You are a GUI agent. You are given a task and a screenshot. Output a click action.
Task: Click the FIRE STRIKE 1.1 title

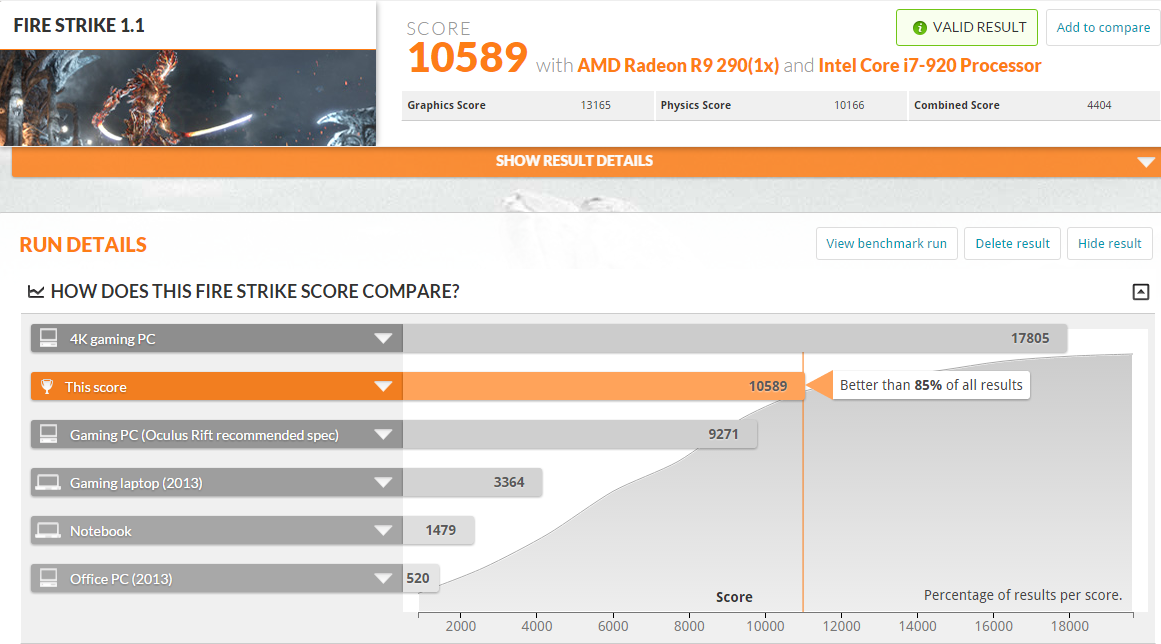coord(79,25)
